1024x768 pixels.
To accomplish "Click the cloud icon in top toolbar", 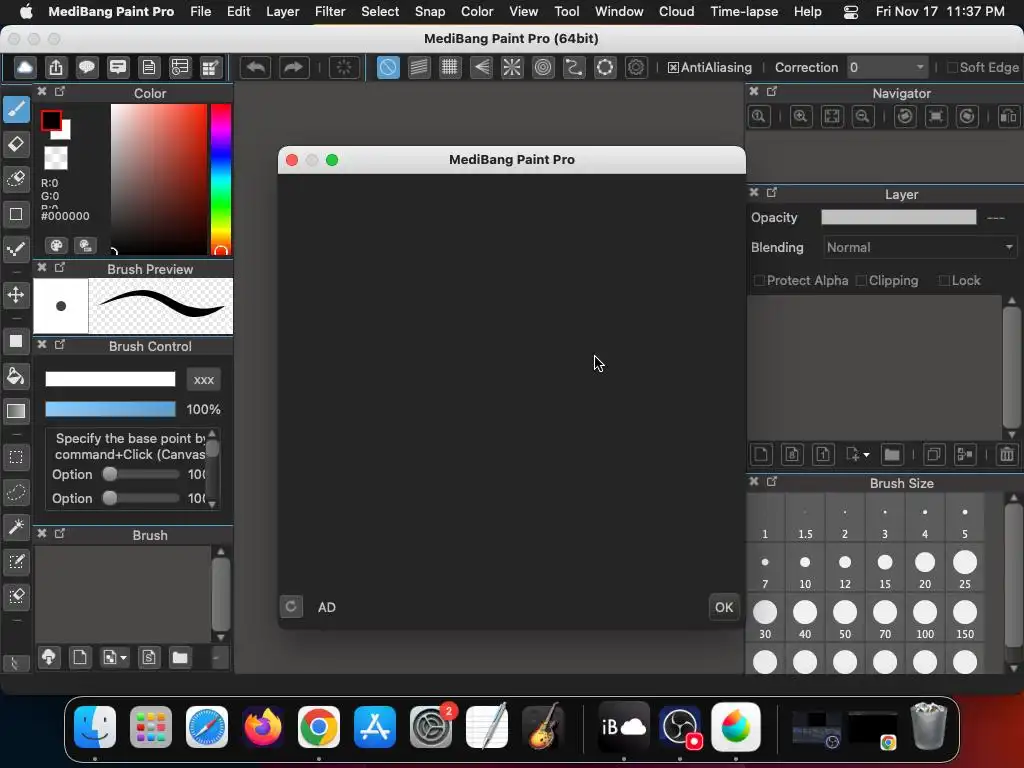I will coord(25,67).
